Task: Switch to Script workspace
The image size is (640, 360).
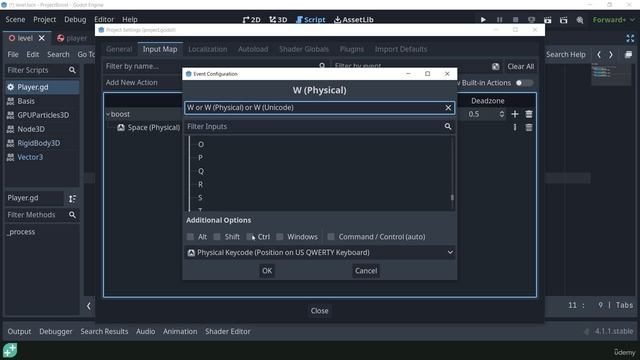Action: pyautogui.click(x=311, y=20)
